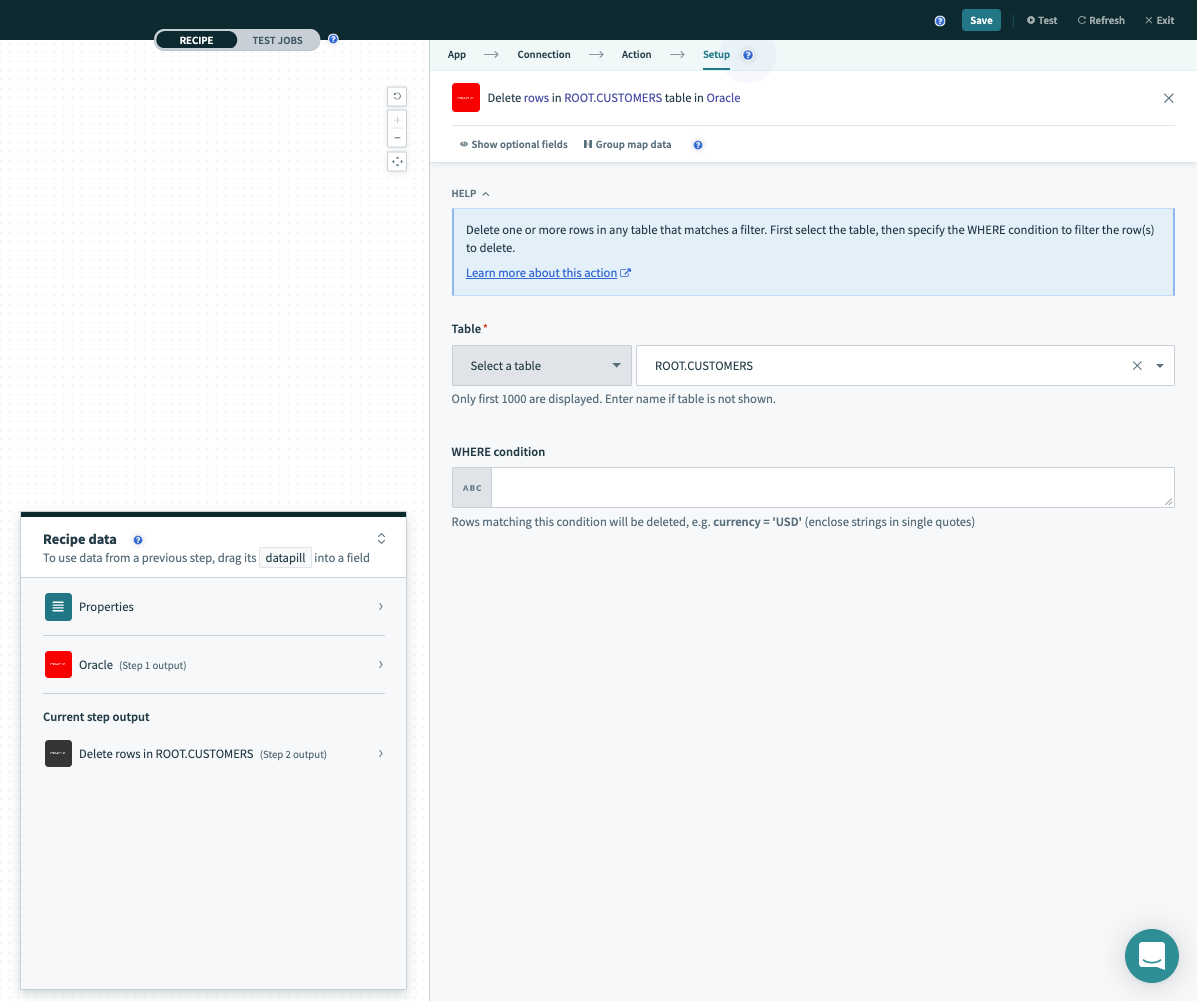Expand Oracle Step 1 output
The width and height of the screenshot is (1197, 1001).
click(x=213, y=665)
